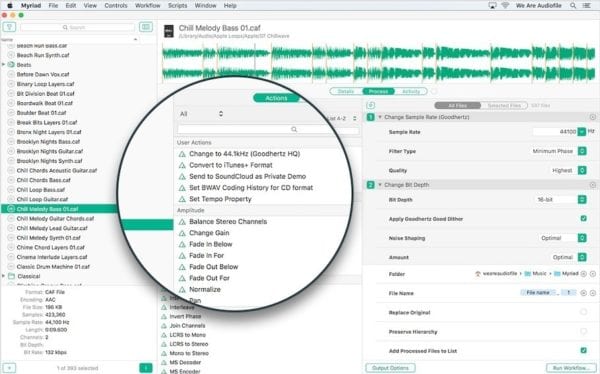
Task: Enable the Preserve Hierarchy option
Action: (x=583, y=331)
